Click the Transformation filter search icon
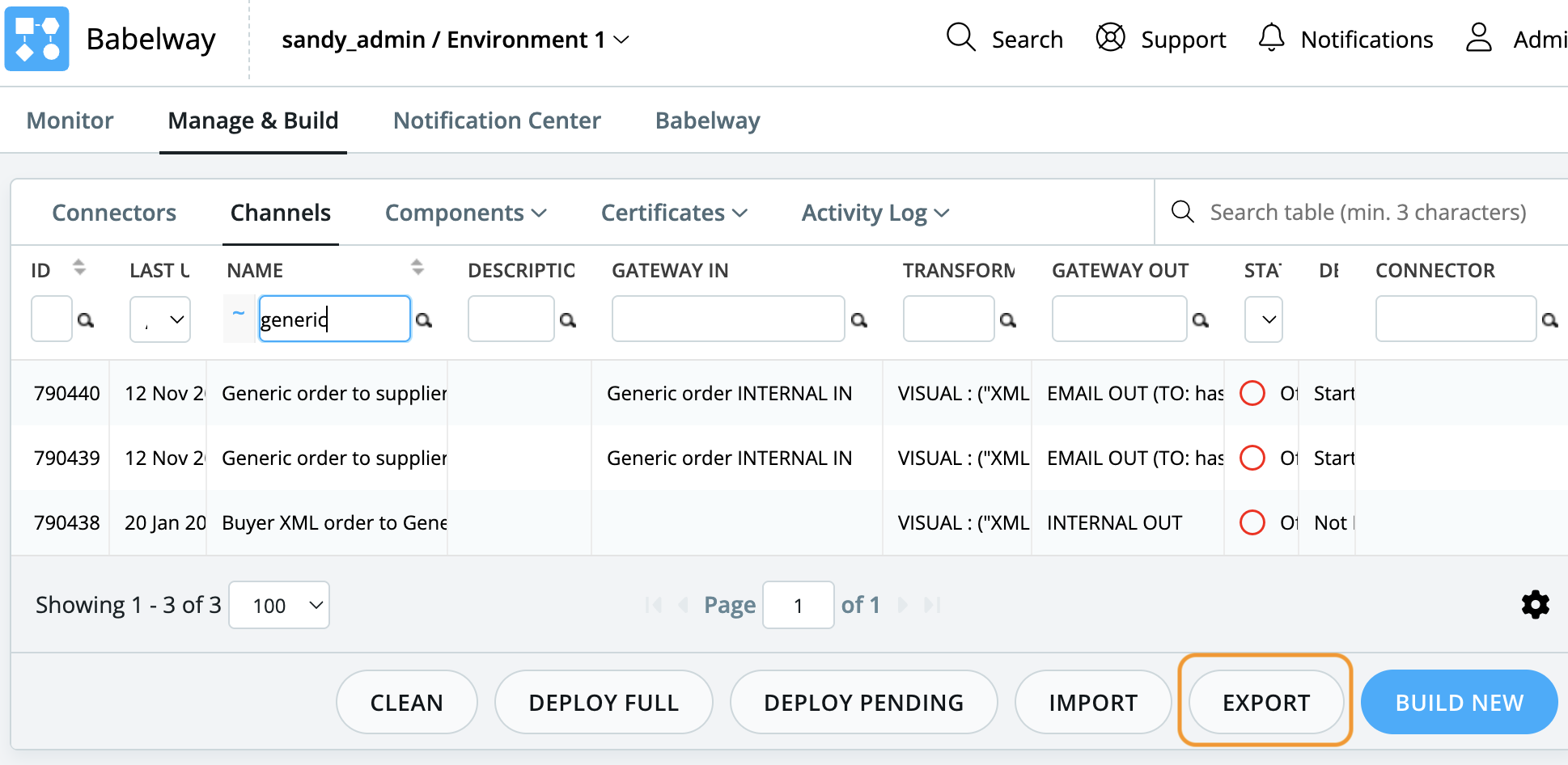The height and width of the screenshot is (765, 1568). pyautogui.click(x=1008, y=320)
